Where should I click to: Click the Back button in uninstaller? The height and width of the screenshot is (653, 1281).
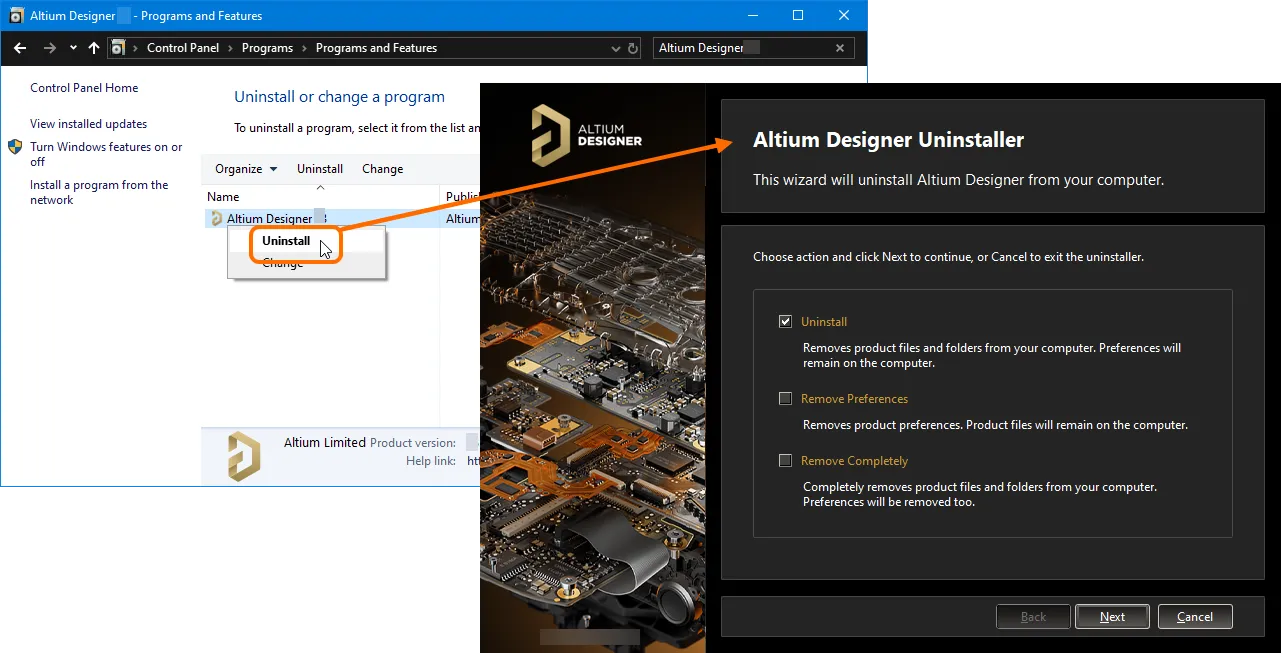tap(1033, 617)
